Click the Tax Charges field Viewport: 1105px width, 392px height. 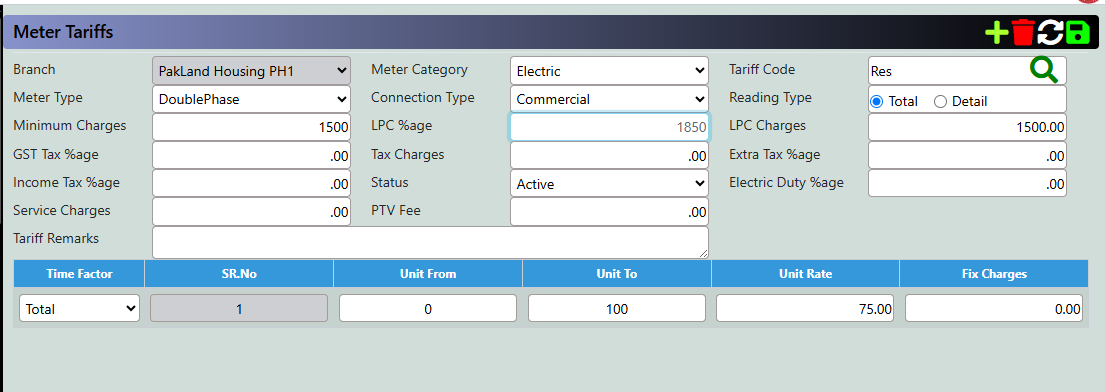[610, 156]
